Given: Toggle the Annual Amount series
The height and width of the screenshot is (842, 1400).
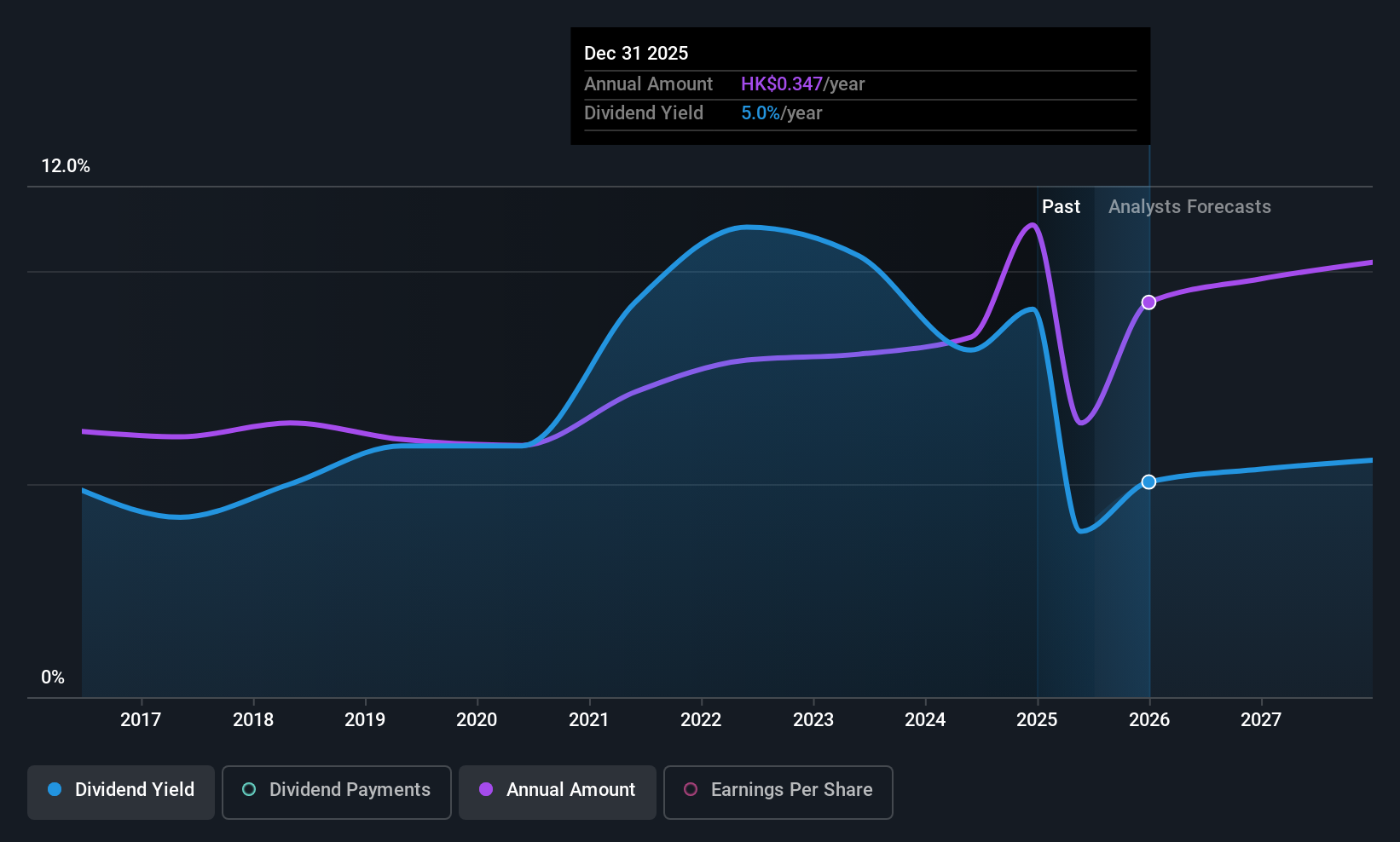Looking at the screenshot, I should (x=558, y=792).
